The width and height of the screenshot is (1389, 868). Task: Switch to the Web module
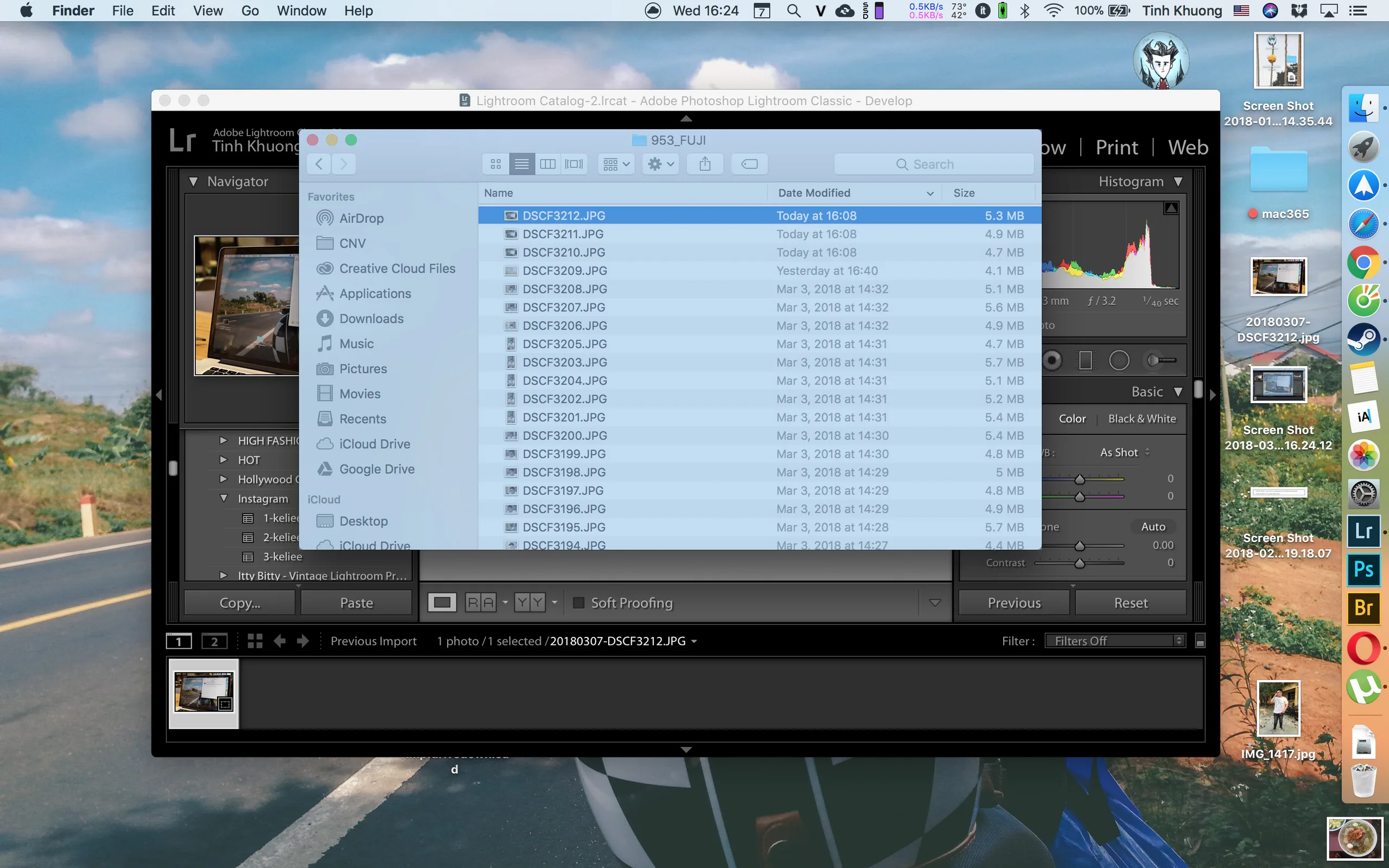tap(1188, 148)
